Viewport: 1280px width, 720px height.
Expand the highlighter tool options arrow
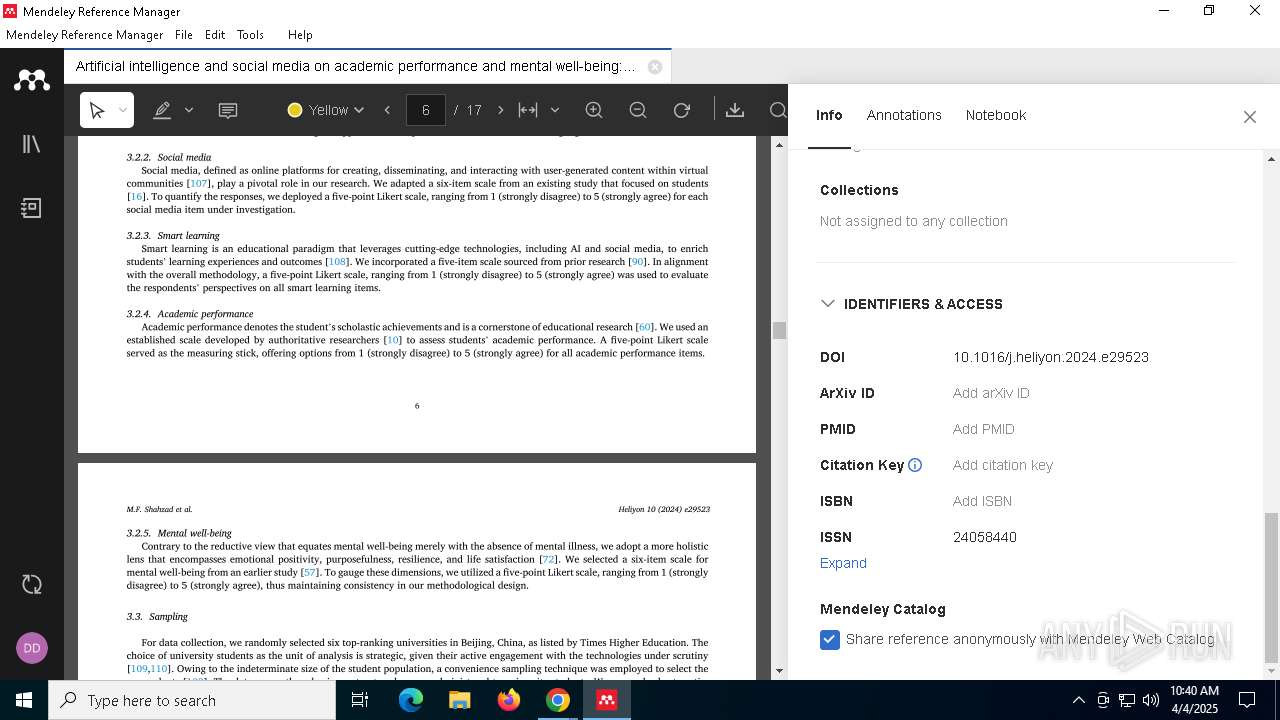tap(189, 110)
